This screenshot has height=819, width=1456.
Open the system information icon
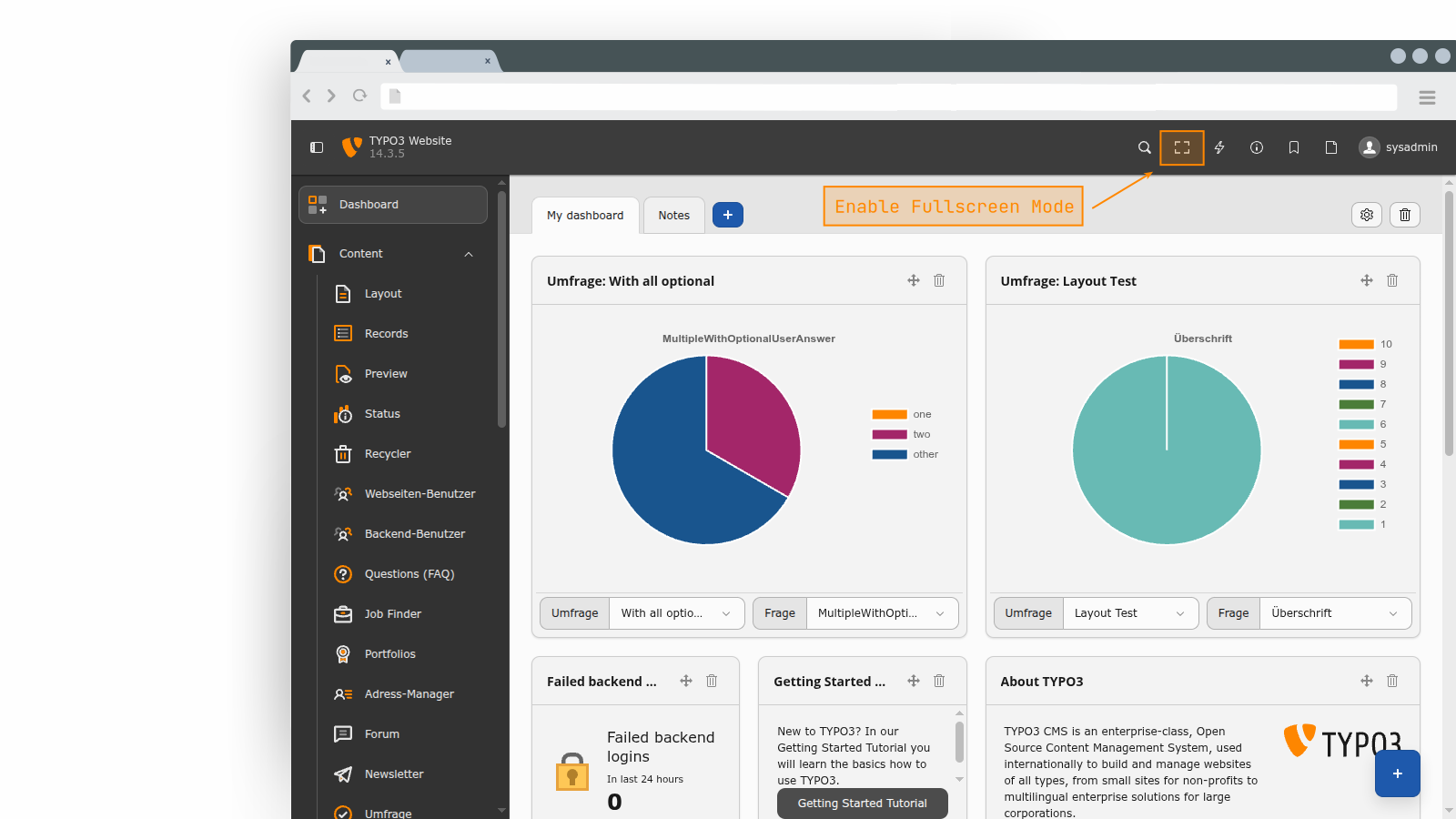[x=1257, y=147]
